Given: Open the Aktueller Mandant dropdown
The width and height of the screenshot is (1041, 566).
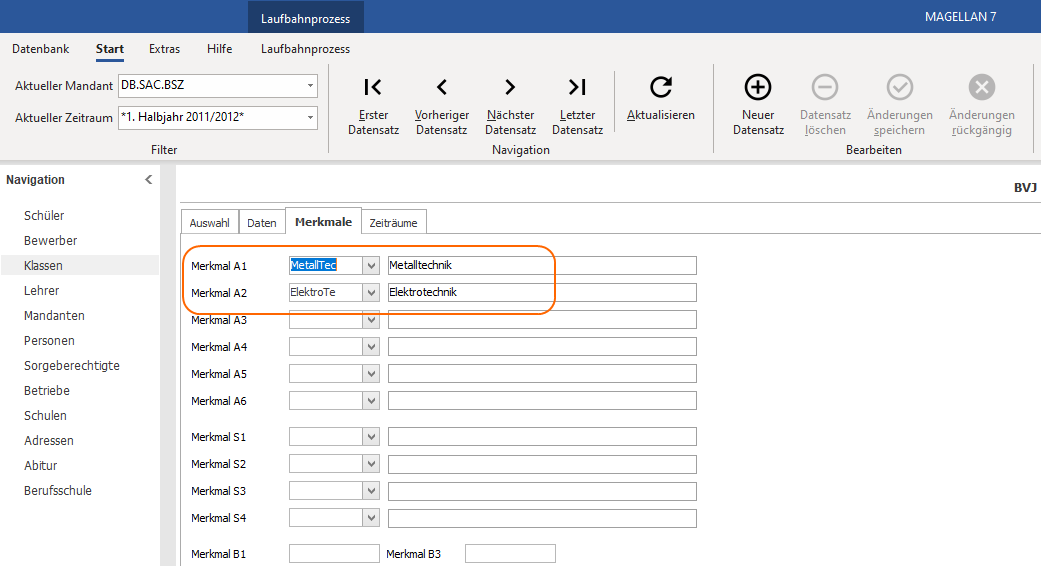Looking at the screenshot, I should click(x=310, y=86).
